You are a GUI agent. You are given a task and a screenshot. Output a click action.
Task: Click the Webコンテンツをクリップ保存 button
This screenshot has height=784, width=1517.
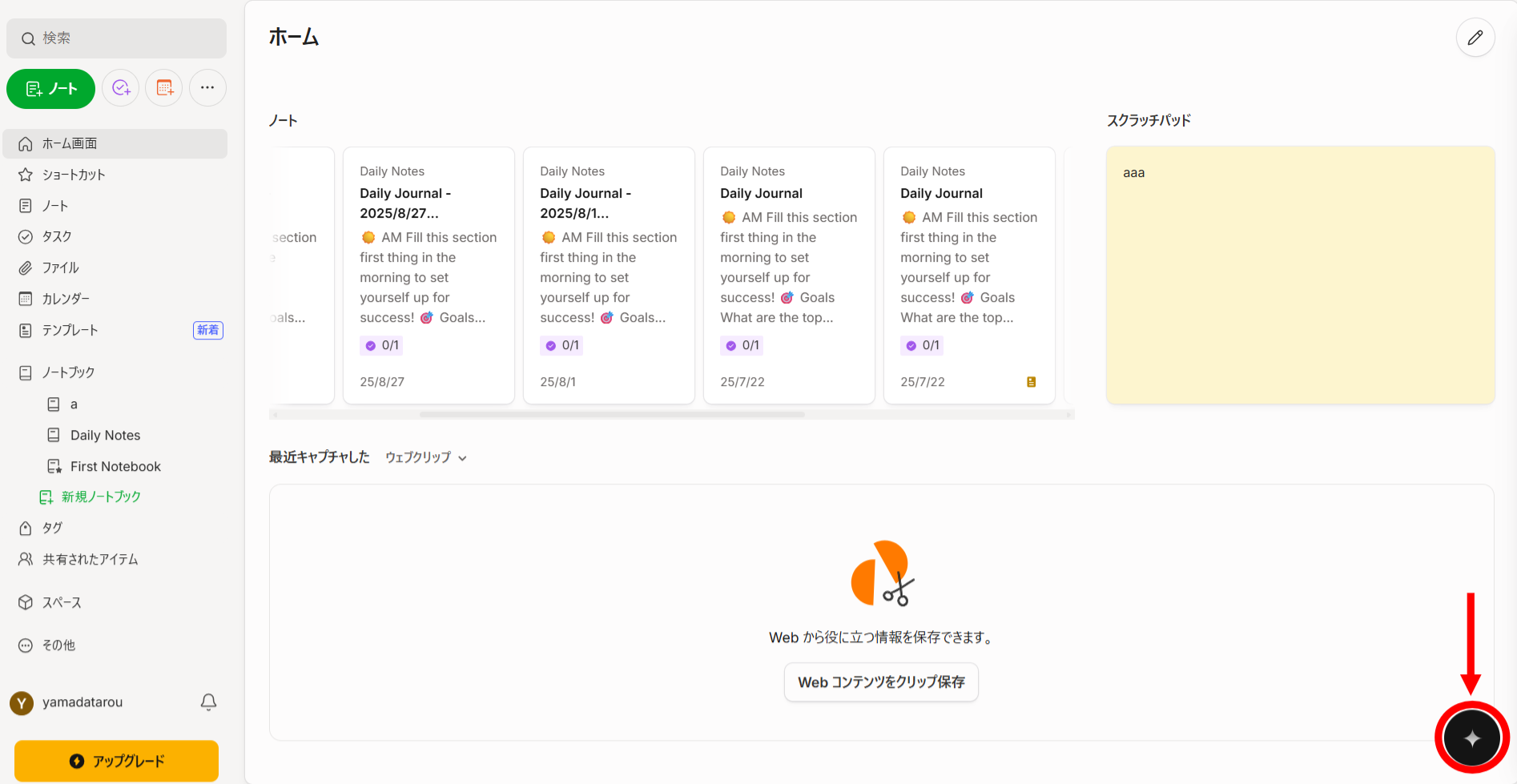pyautogui.click(x=880, y=681)
